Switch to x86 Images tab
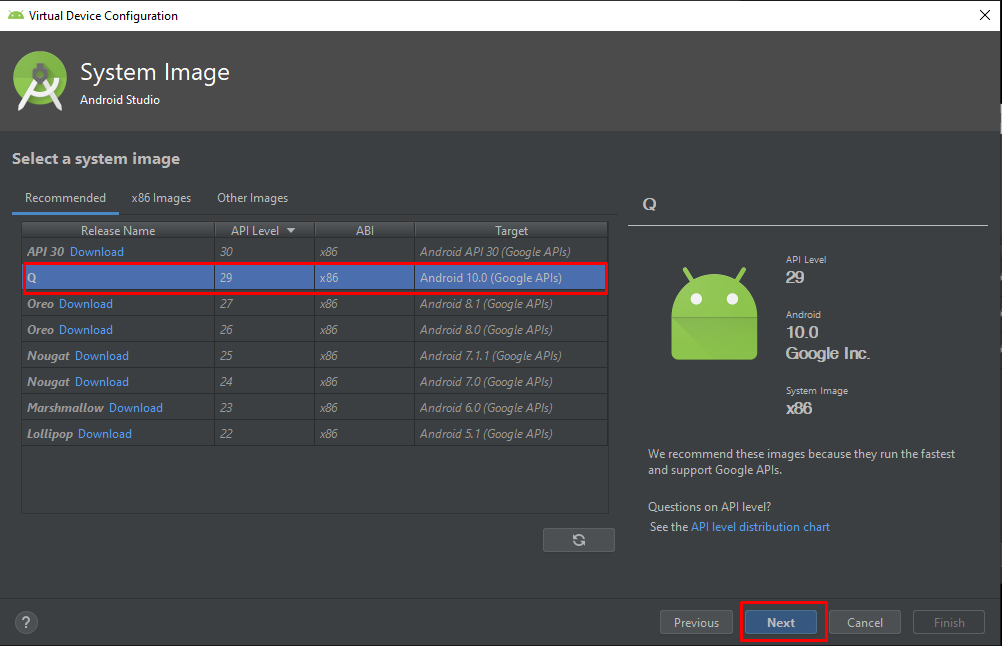This screenshot has height=646, width=1002. click(161, 198)
